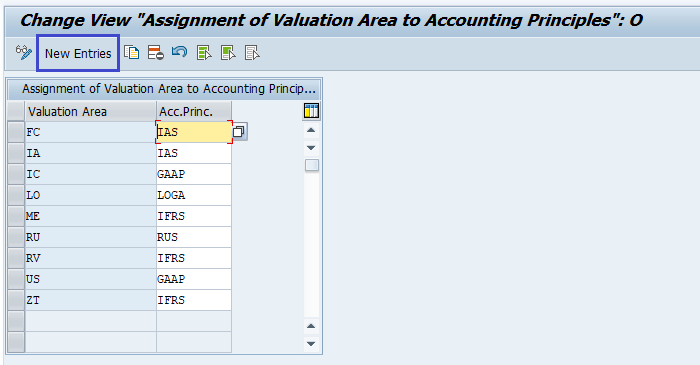Click the bottom-most scroll-down arrow of table

pyautogui.click(x=311, y=344)
